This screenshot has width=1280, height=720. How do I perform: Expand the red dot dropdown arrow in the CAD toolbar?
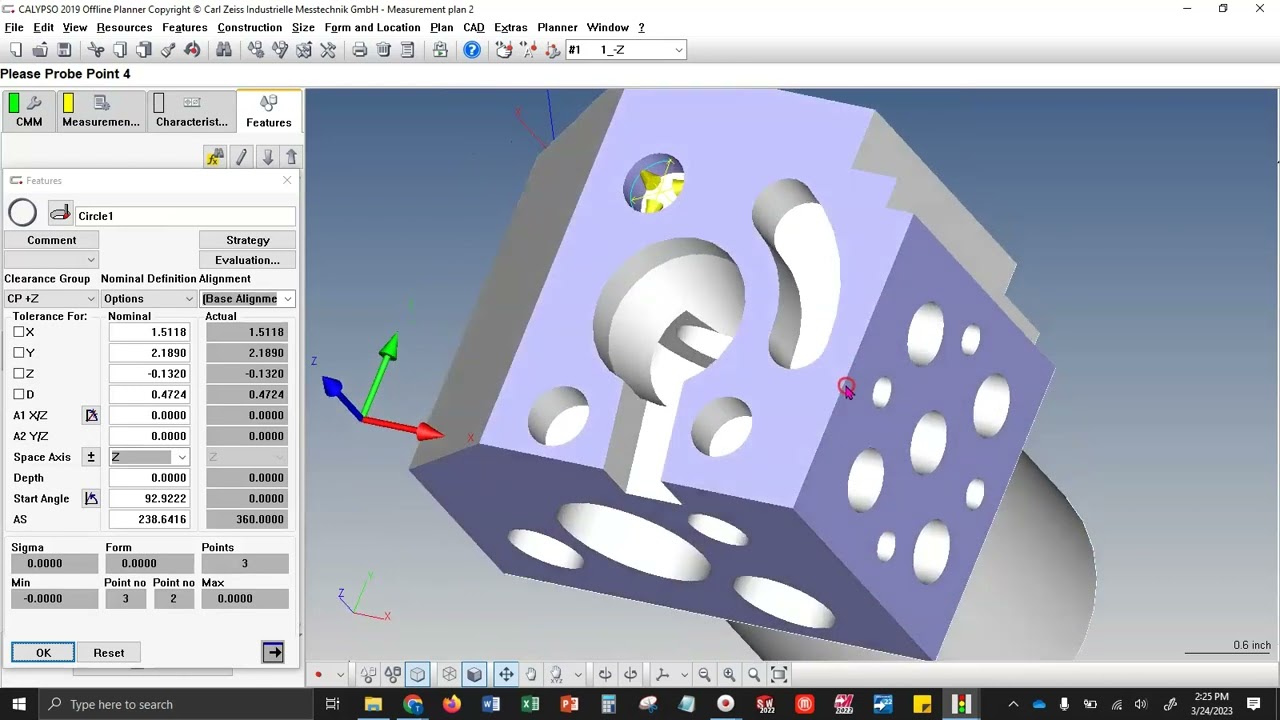[x=340, y=675]
